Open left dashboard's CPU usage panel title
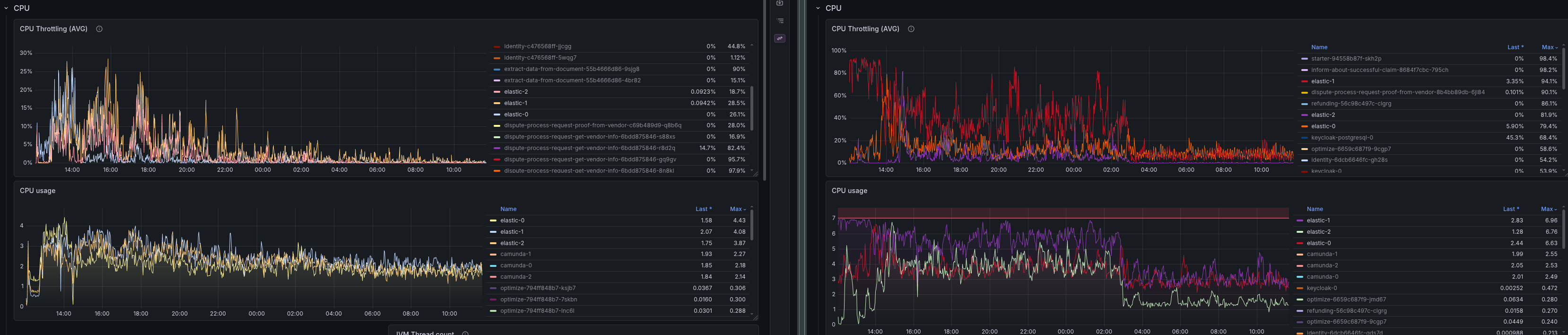The width and height of the screenshot is (1568, 335). (37, 191)
